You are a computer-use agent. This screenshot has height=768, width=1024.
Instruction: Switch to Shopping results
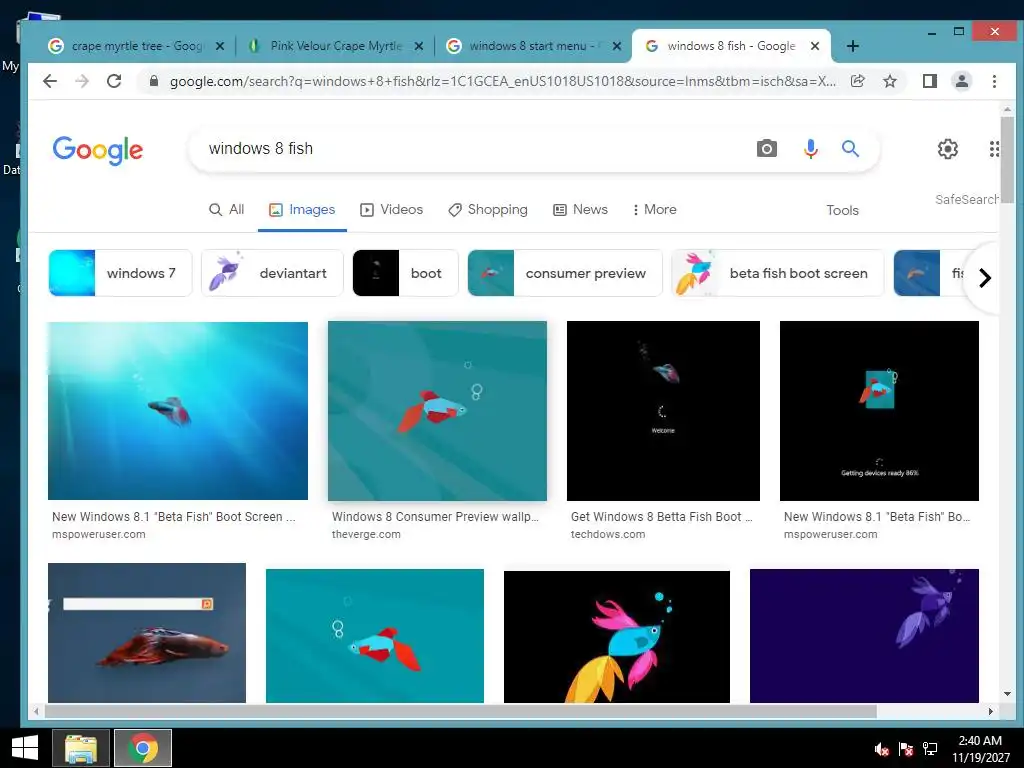(487, 210)
